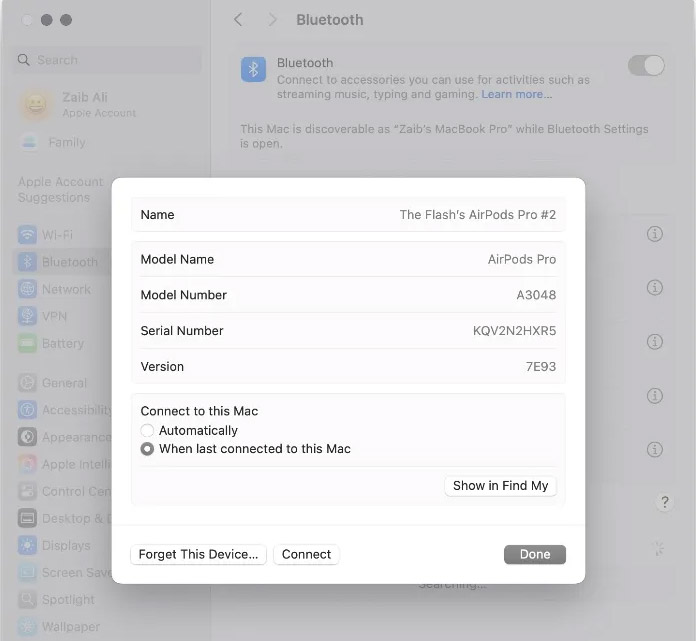Open Battery label in the sidebar
Screen dimensions: 696x641
(x=63, y=343)
